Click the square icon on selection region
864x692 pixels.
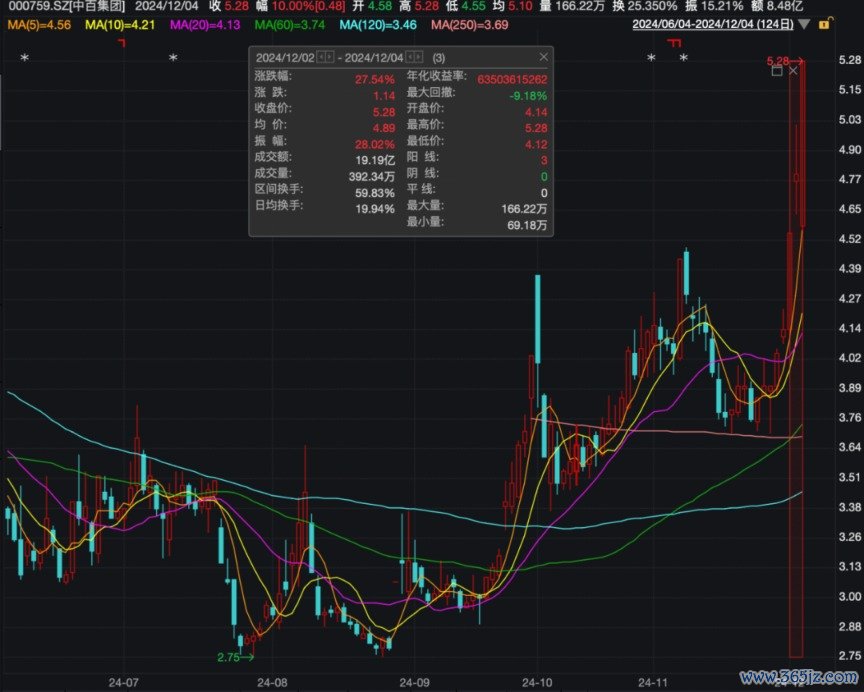(777, 71)
